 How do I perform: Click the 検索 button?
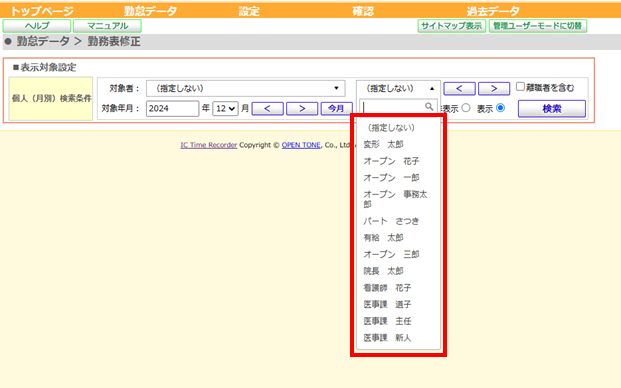click(x=552, y=108)
